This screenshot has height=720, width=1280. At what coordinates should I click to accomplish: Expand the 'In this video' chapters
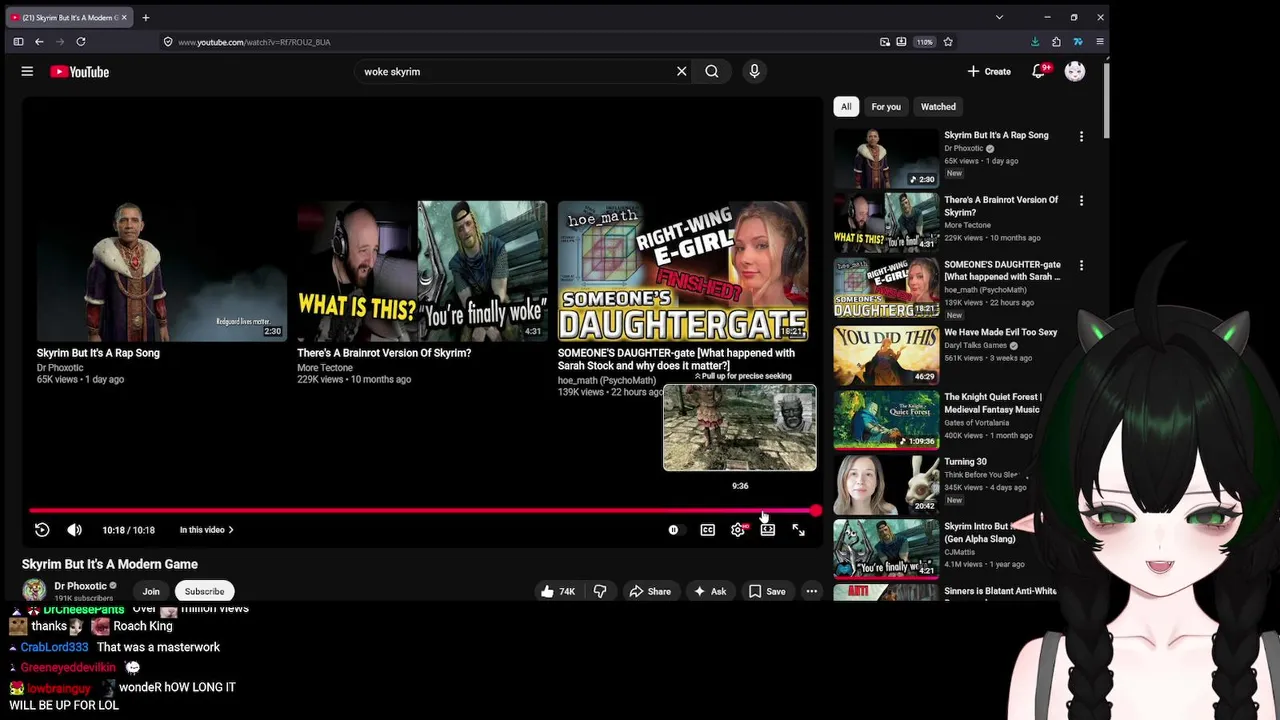[x=206, y=530]
